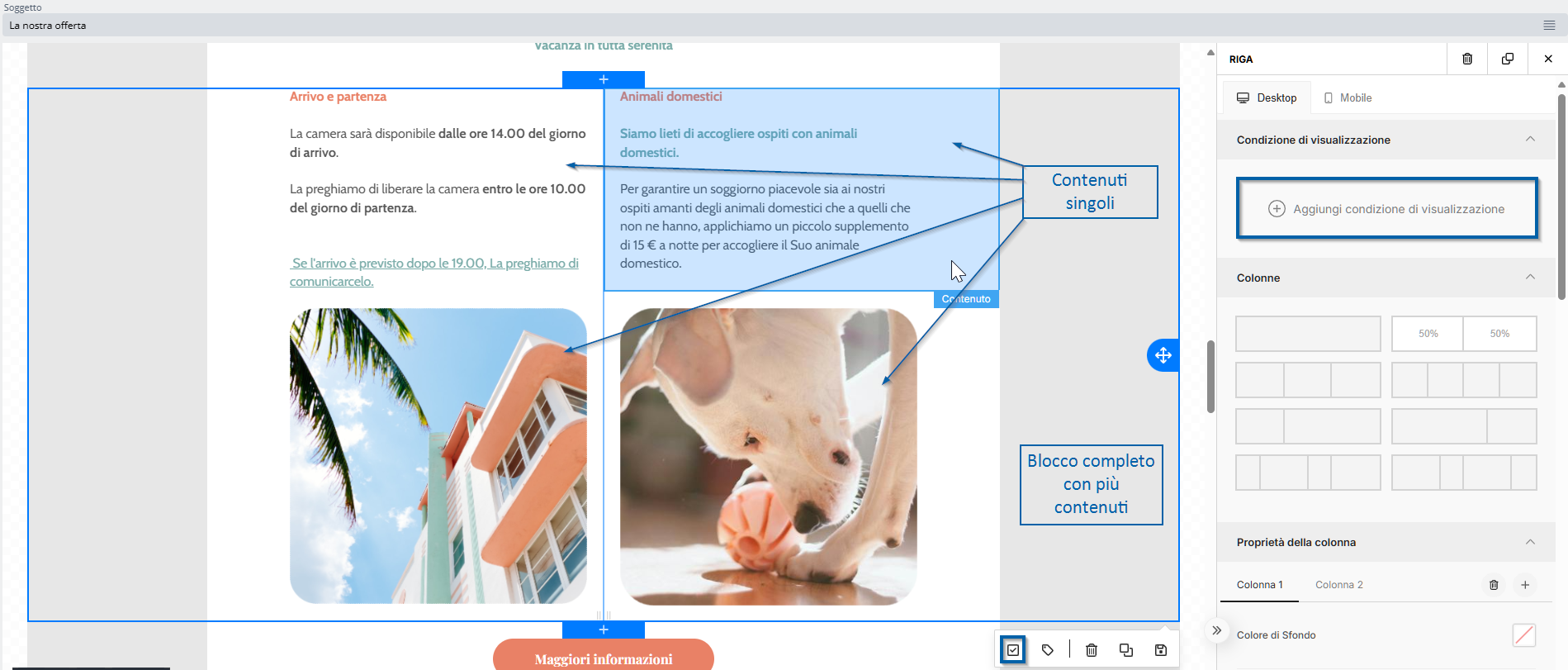
Task: Click the display condition checkbox icon in floating toolbar
Action: [x=1013, y=650]
